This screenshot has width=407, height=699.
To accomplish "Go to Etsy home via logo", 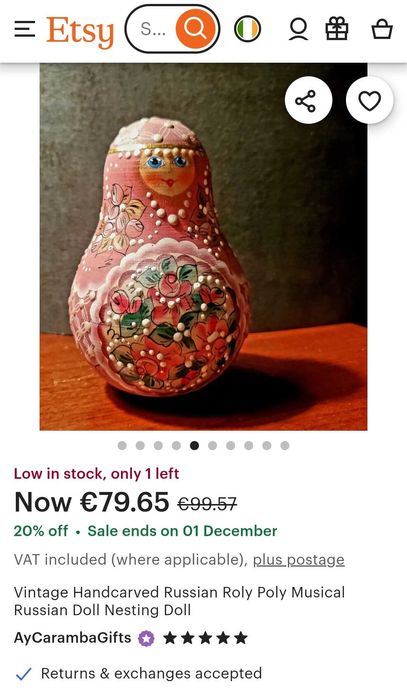I will (x=80, y=31).
